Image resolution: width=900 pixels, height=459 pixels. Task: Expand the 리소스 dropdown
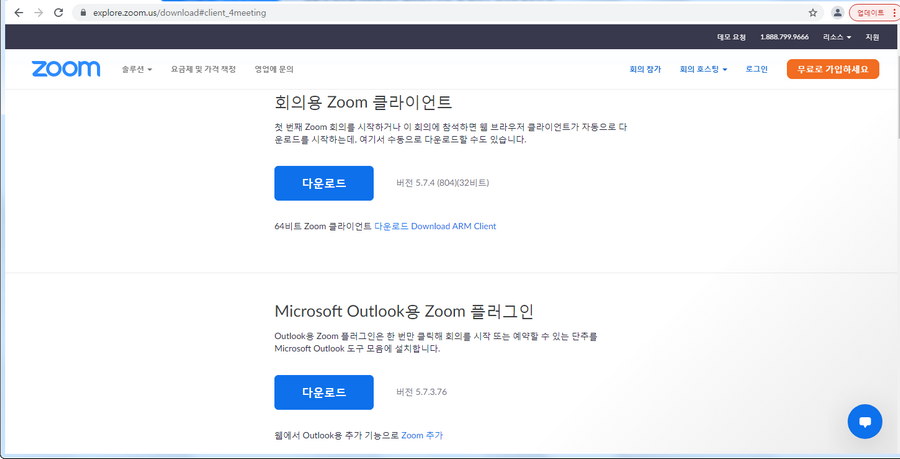(x=837, y=37)
